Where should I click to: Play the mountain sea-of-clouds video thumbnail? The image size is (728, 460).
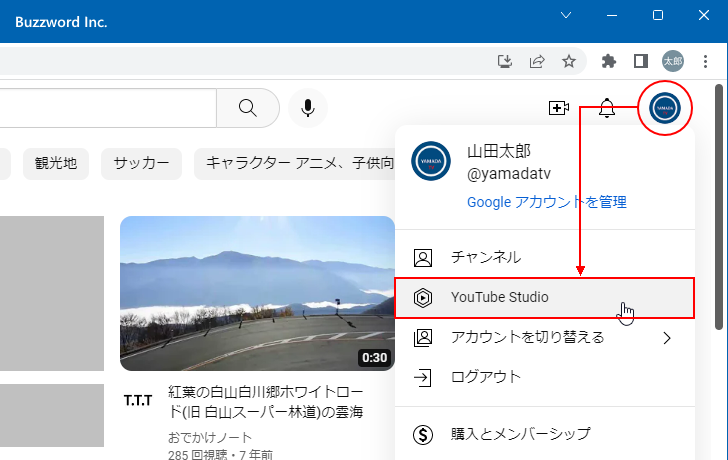(x=257, y=293)
